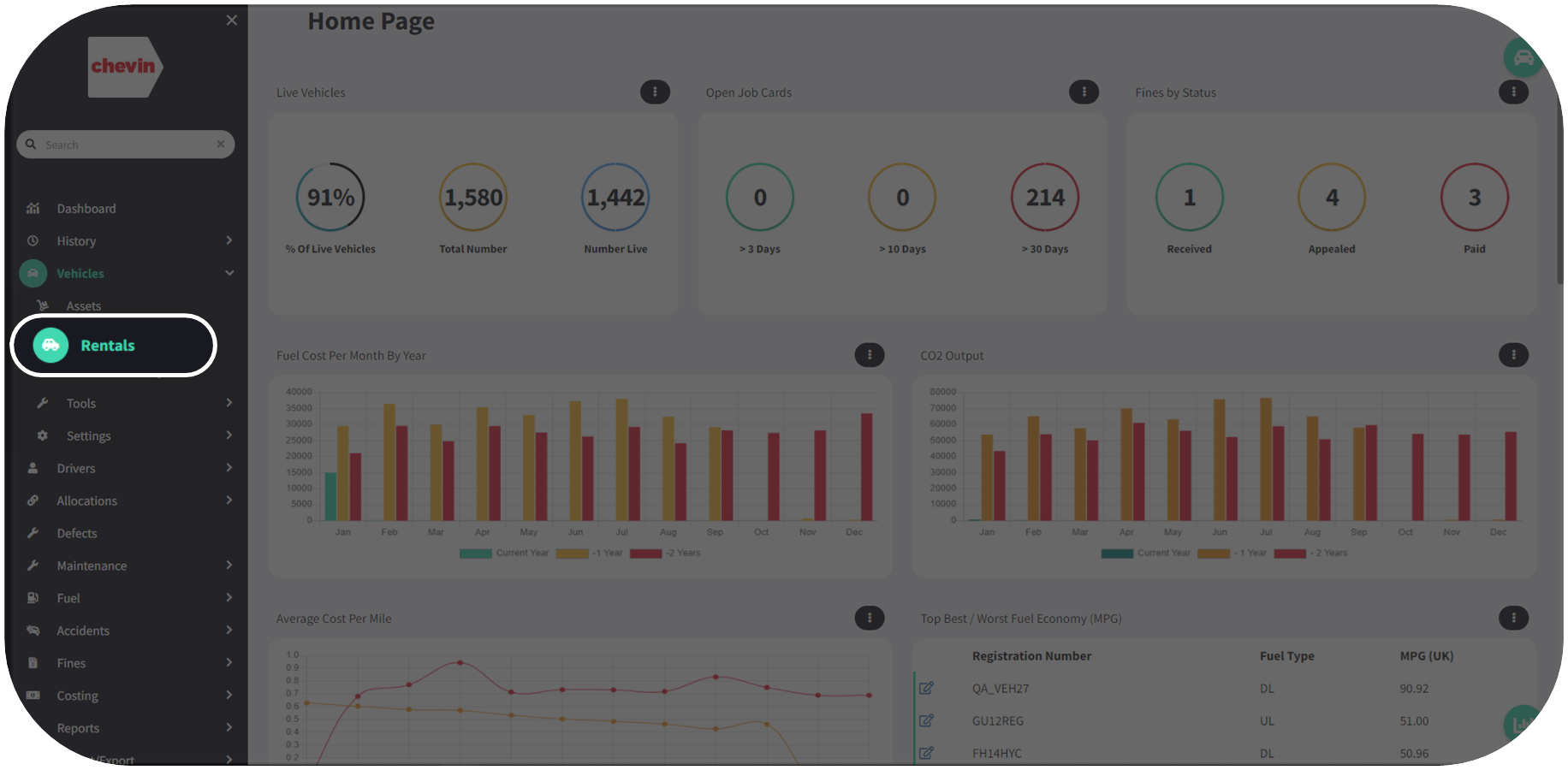Edit the QA_VEH27 row
The image size is (1568, 770).
coord(926,688)
